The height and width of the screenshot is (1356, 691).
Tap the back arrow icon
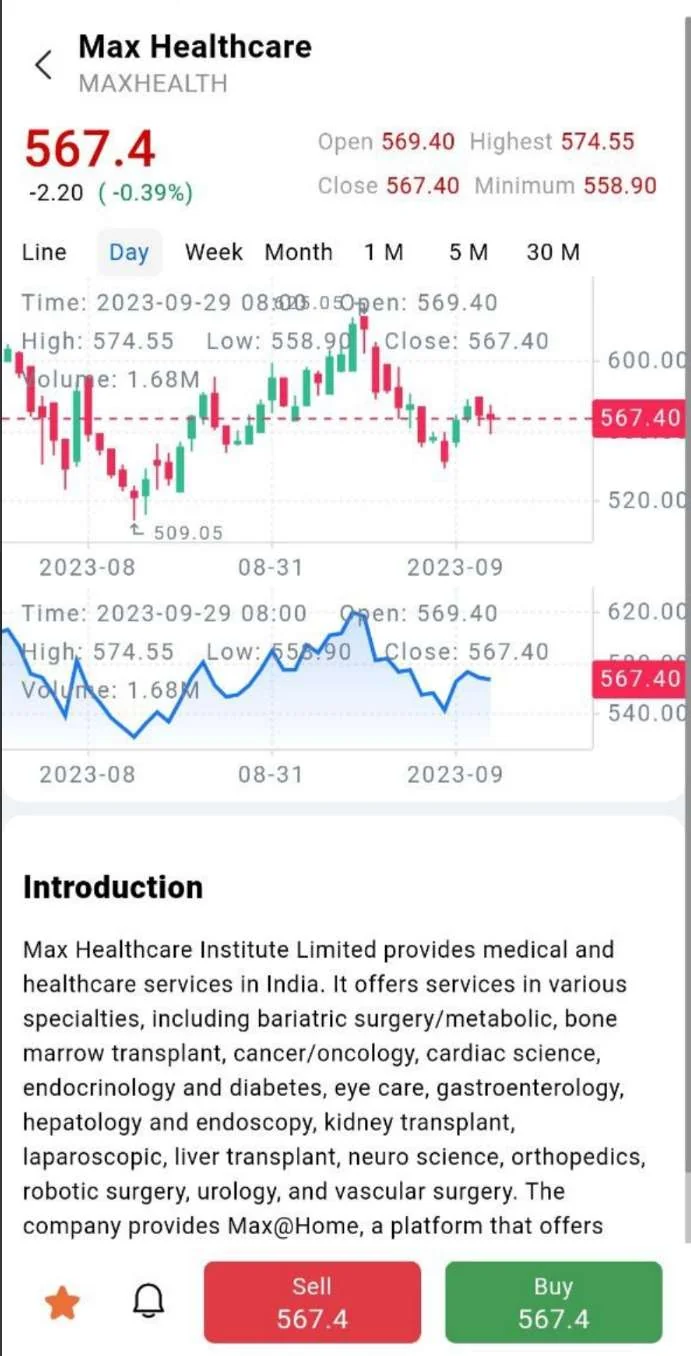(43, 65)
